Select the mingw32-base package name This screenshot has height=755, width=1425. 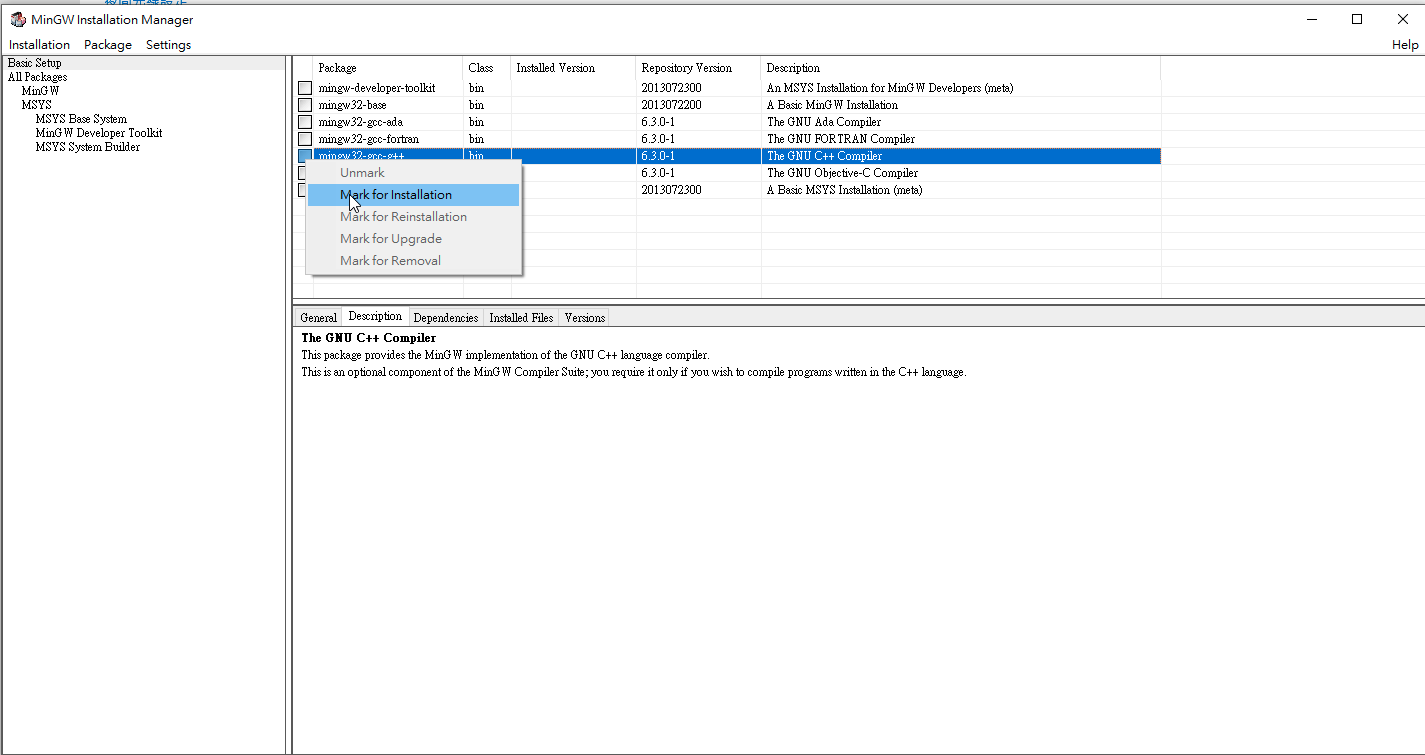353,105
